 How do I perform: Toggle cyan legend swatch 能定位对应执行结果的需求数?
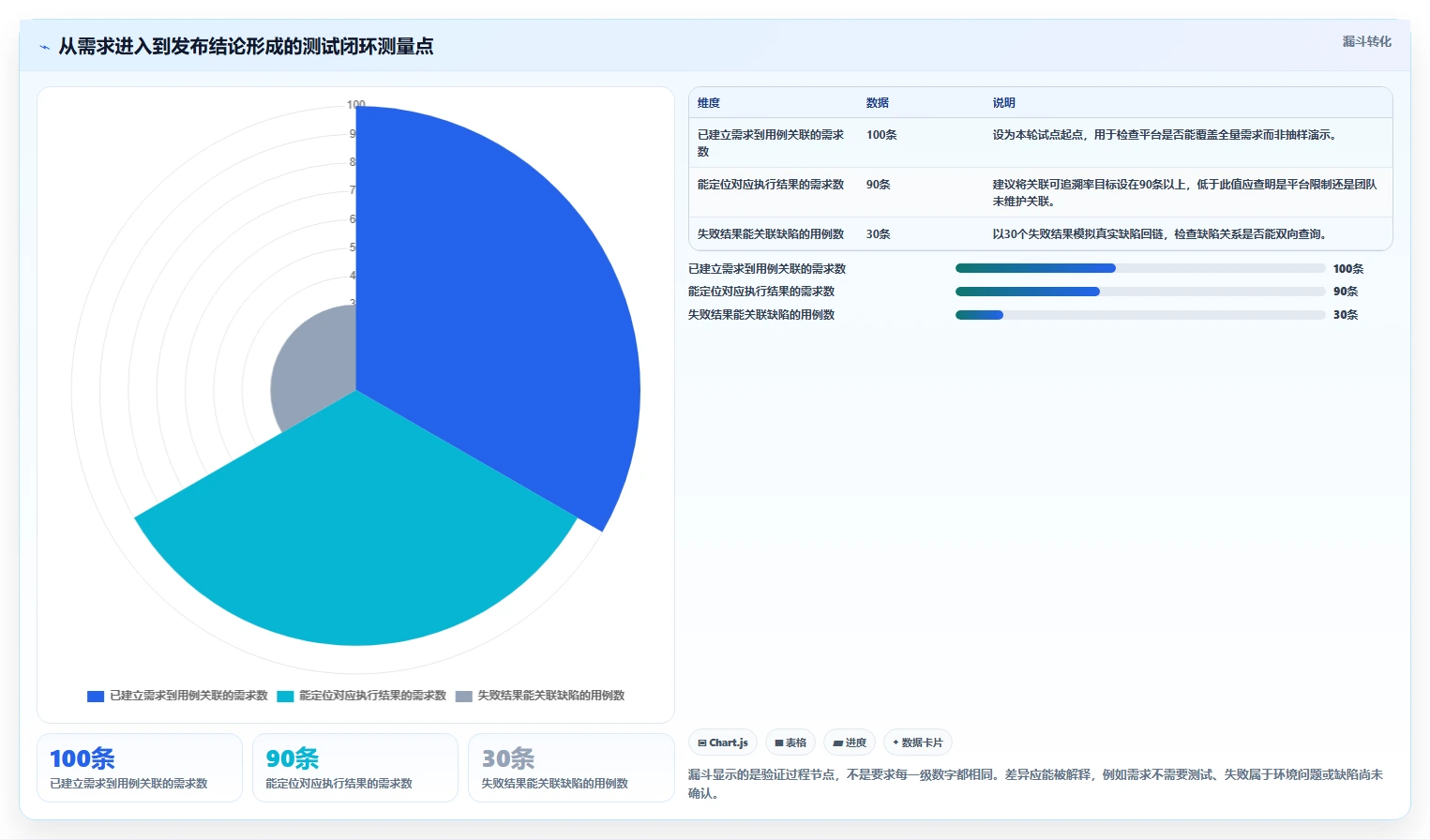285,696
